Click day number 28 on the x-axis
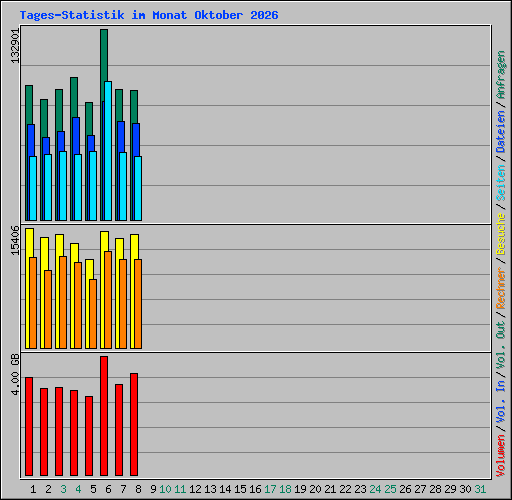The width and height of the screenshot is (512, 500). pos(435,489)
